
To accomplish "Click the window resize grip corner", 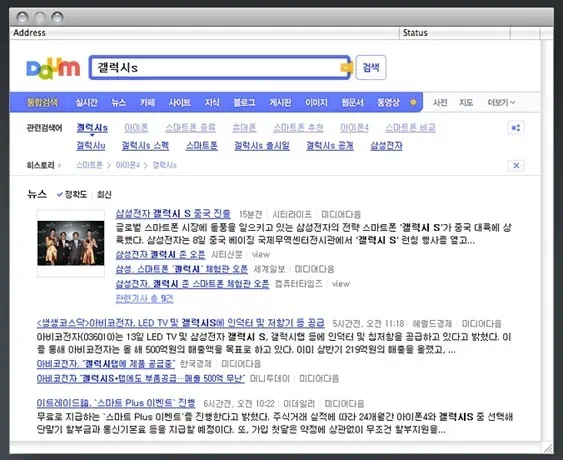I will click(x=548, y=448).
